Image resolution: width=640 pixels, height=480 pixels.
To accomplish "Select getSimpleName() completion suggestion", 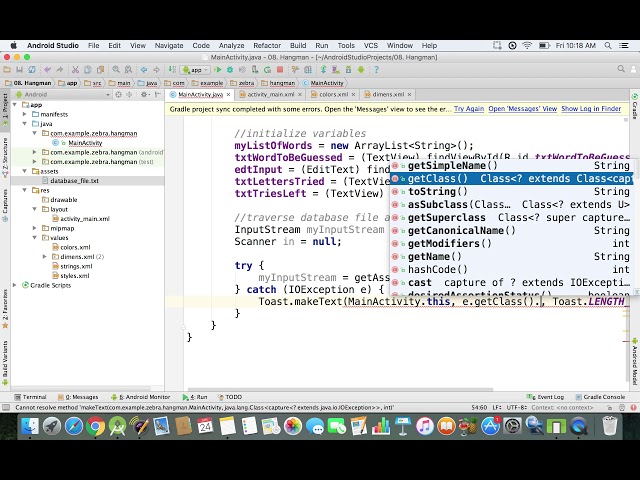I will (511, 166).
